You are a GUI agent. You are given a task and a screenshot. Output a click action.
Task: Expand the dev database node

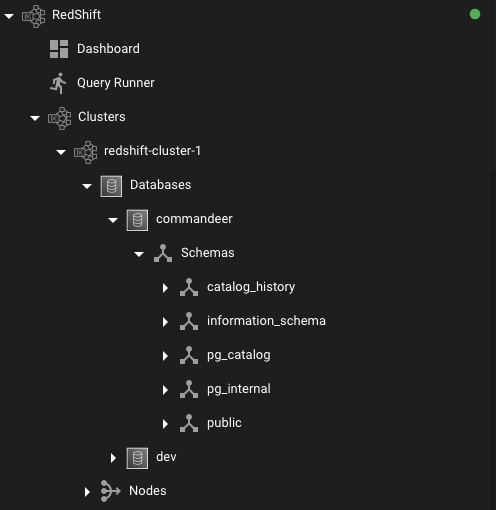113,458
